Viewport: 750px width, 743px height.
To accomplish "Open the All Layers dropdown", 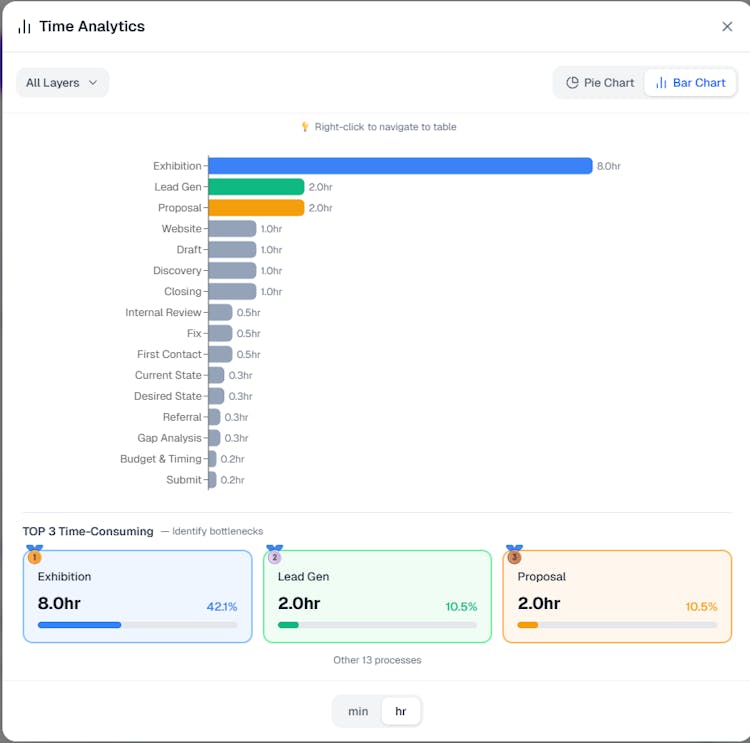I will pyautogui.click(x=62, y=83).
